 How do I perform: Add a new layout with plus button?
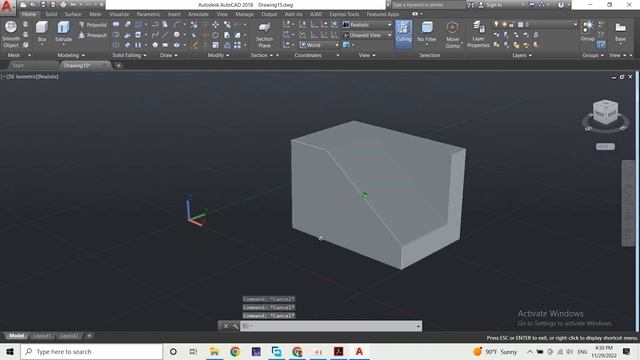tap(89, 336)
